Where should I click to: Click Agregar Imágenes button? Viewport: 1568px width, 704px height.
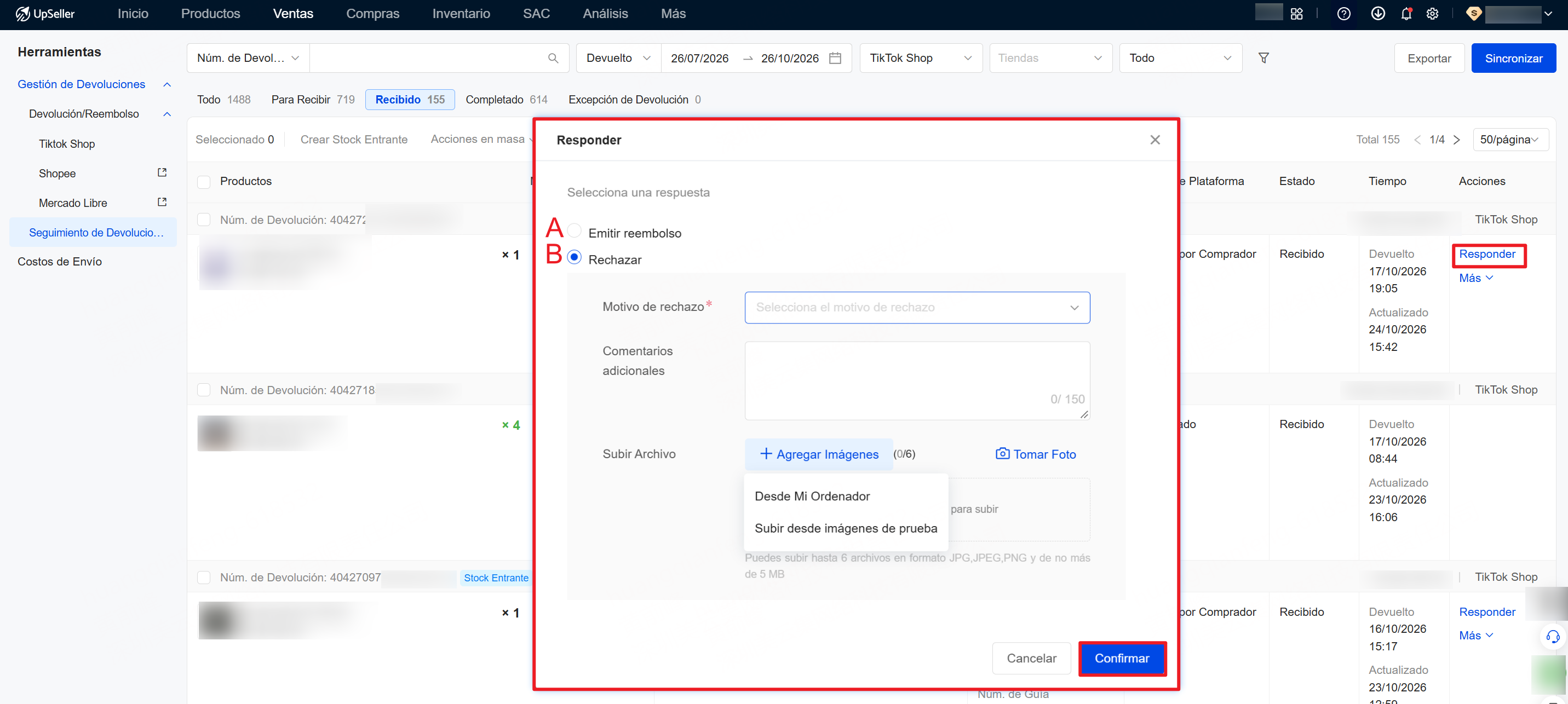pyautogui.click(x=819, y=454)
